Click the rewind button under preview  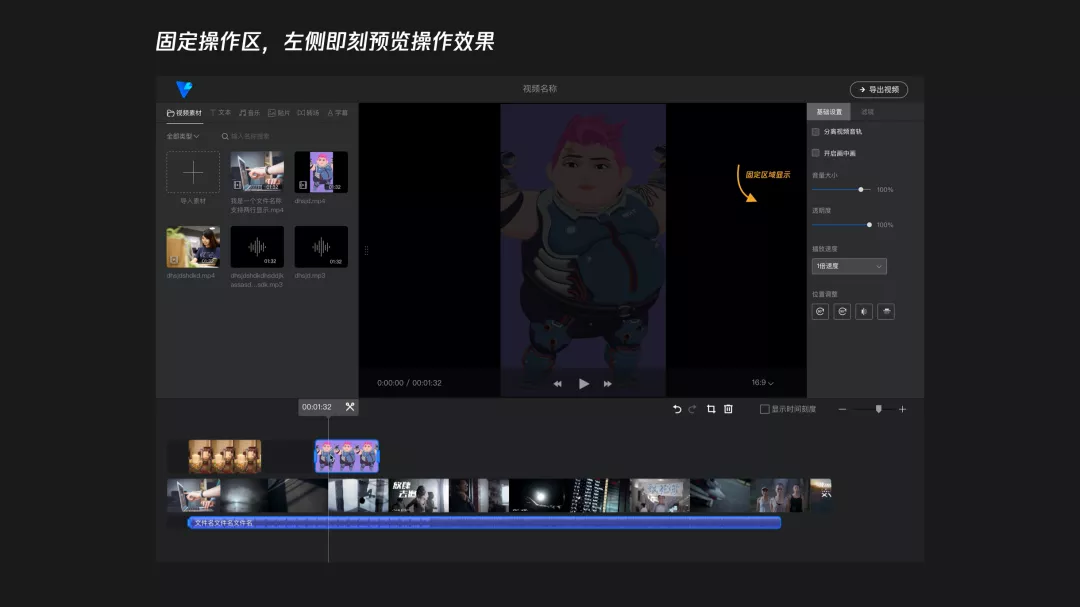tap(557, 384)
